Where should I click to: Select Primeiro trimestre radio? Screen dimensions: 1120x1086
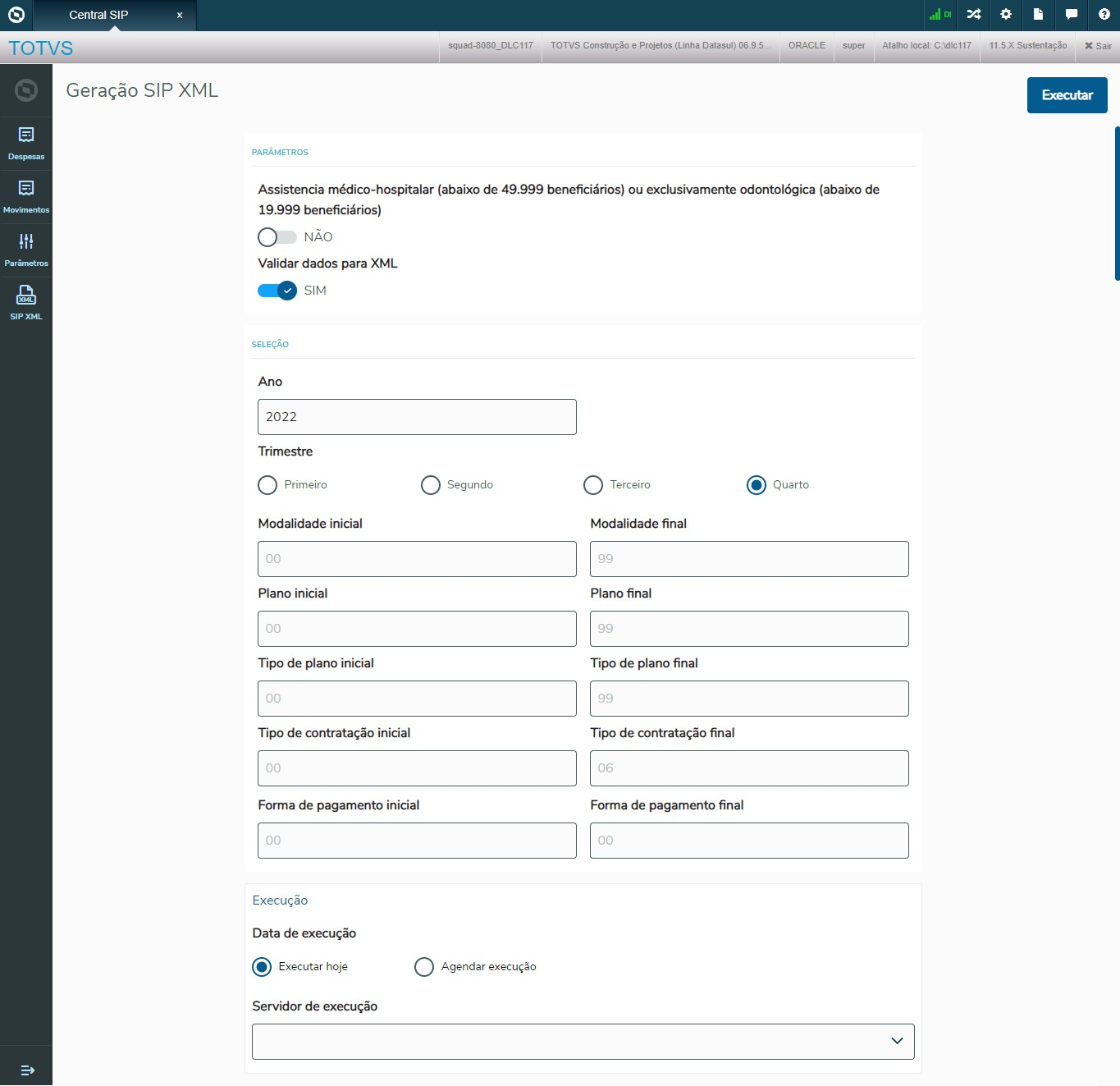pyautogui.click(x=267, y=485)
